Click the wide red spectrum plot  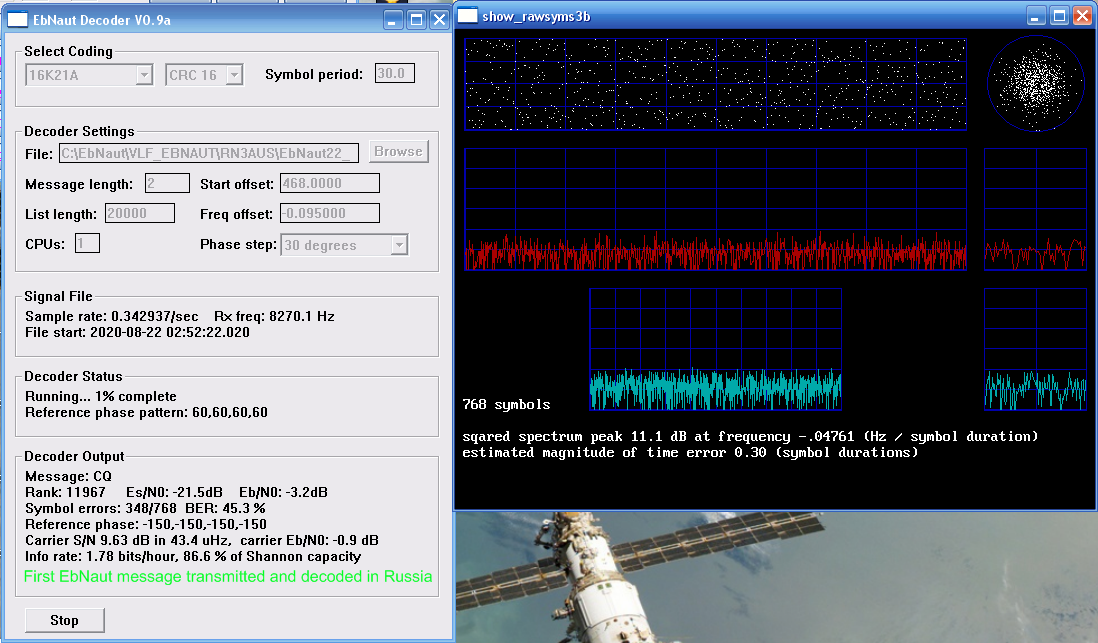click(715, 209)
